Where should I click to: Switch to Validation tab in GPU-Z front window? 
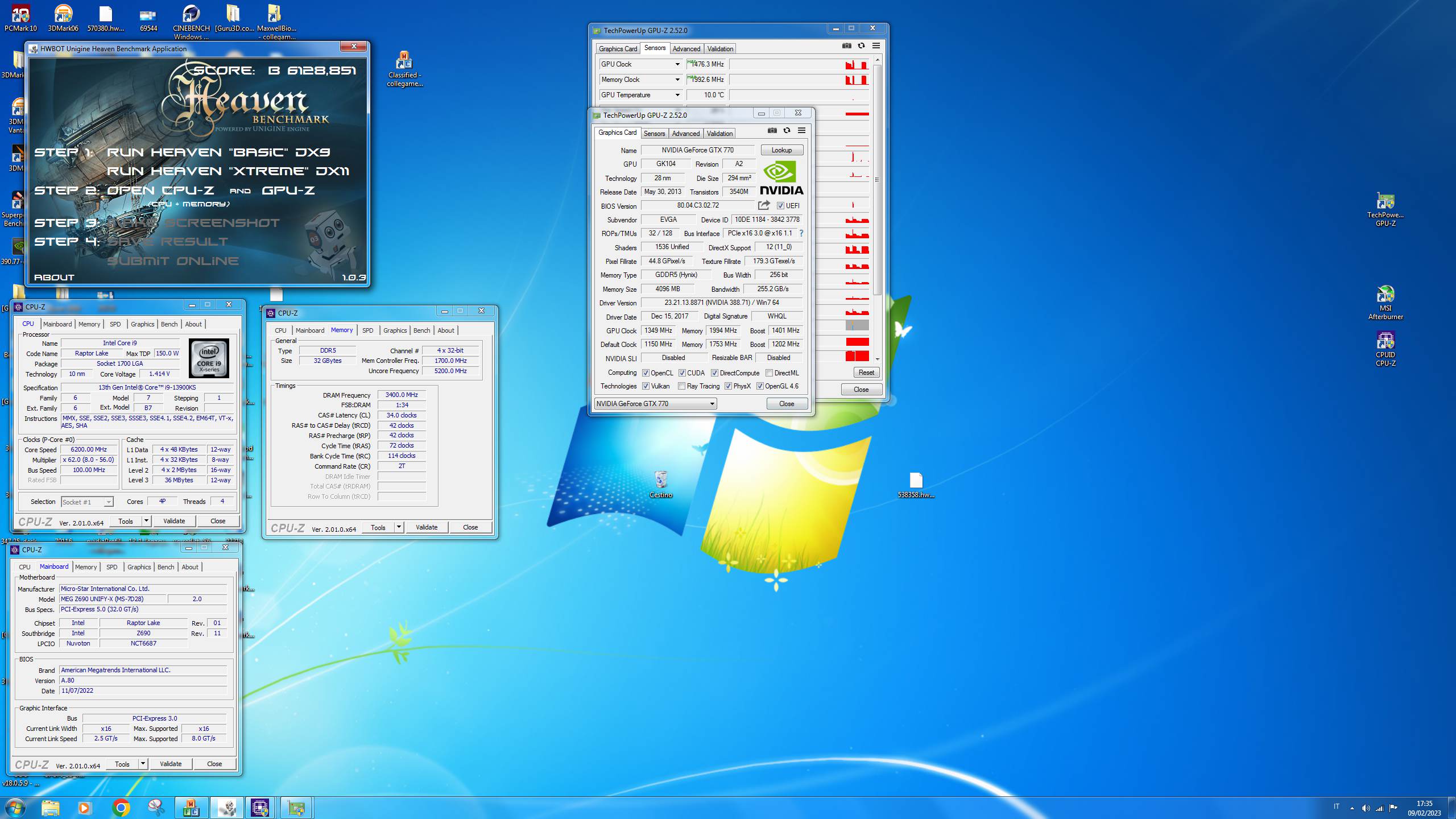click(719, 134)
